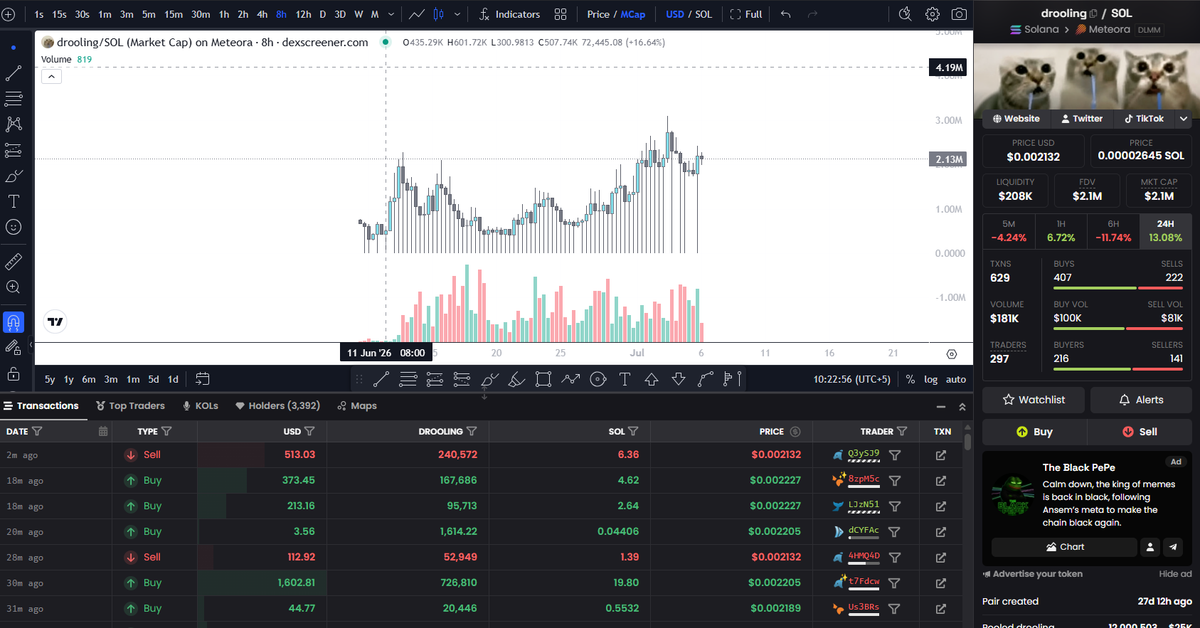Open the token TikTok link
The height and width of the screenshot is (628, 1200).
point(1143,118)
